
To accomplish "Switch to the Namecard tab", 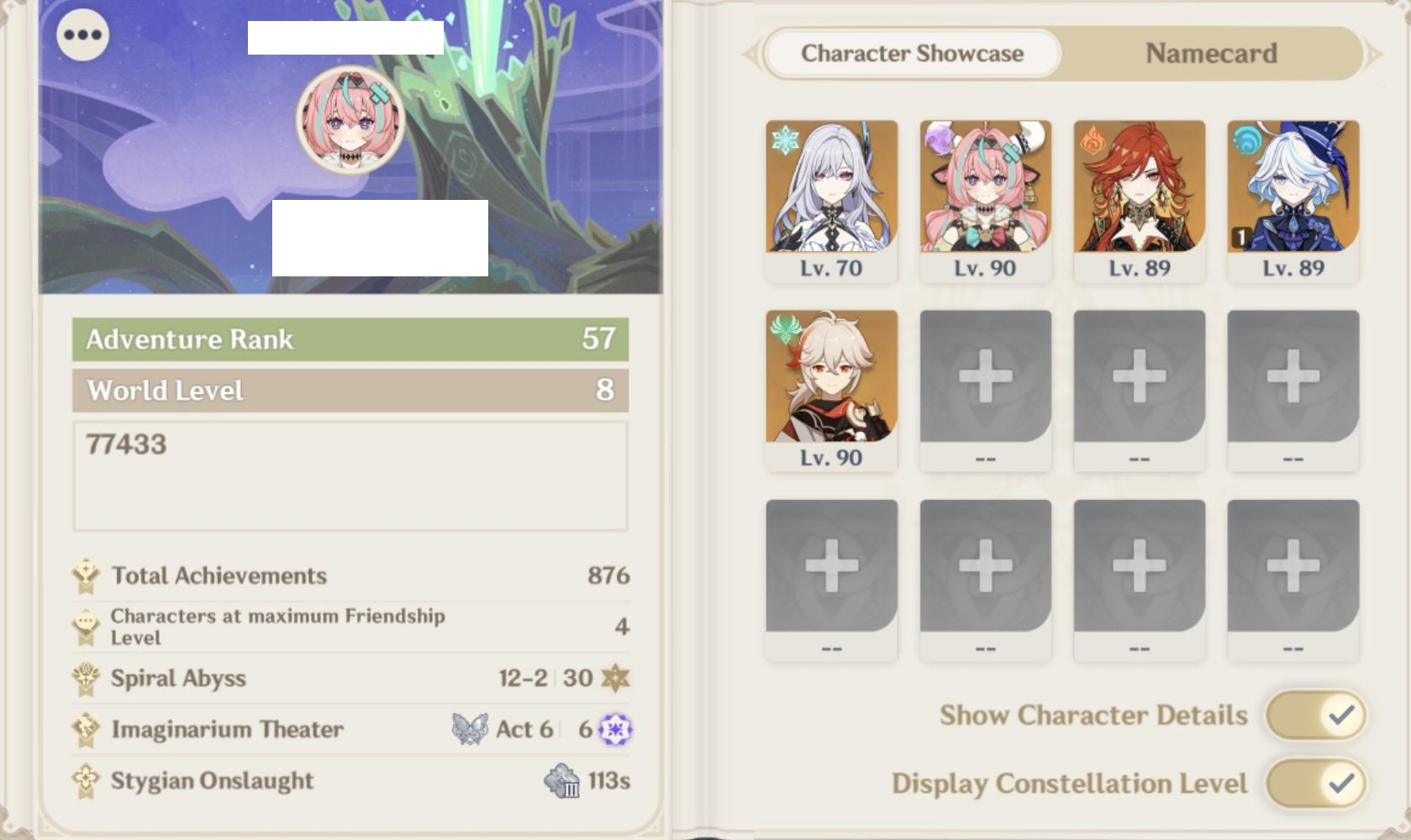I will click(x=1211, y=54).
